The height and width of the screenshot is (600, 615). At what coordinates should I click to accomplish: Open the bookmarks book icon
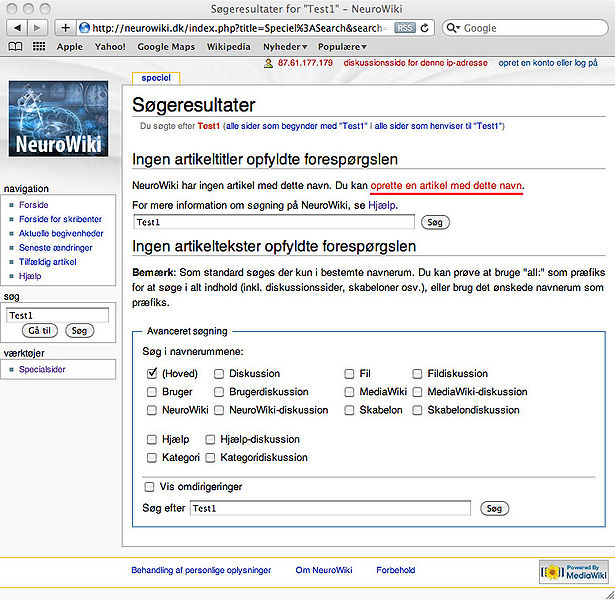pos(15,47)
